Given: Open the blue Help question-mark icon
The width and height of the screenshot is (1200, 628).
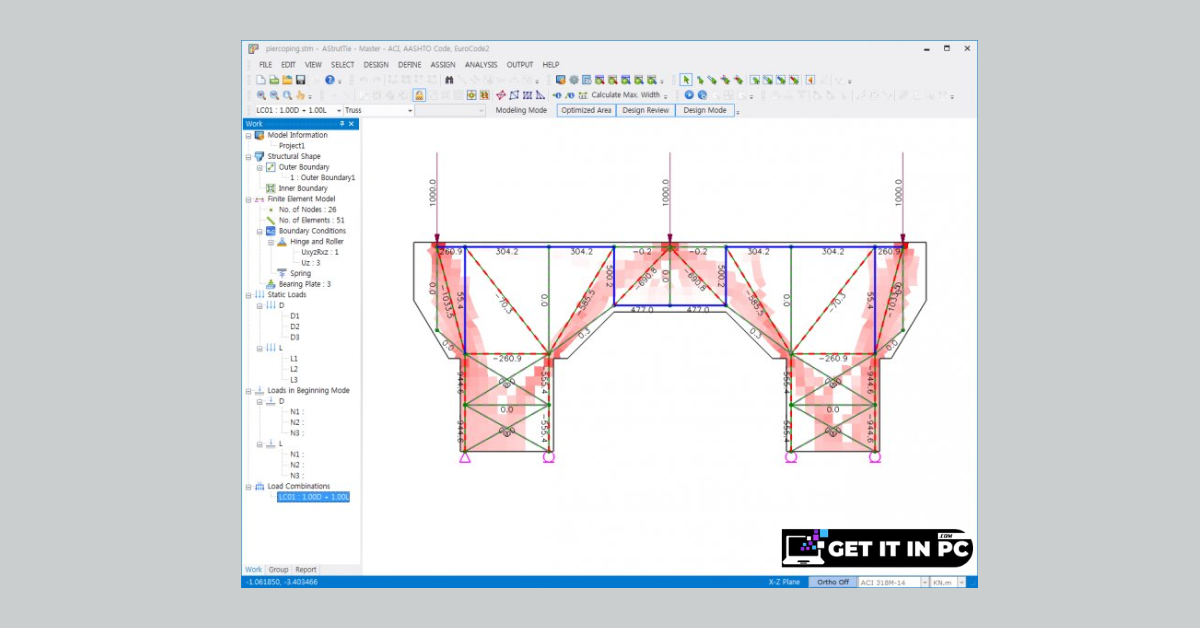Looking at the screenshot, I should [x=330, y=80].
